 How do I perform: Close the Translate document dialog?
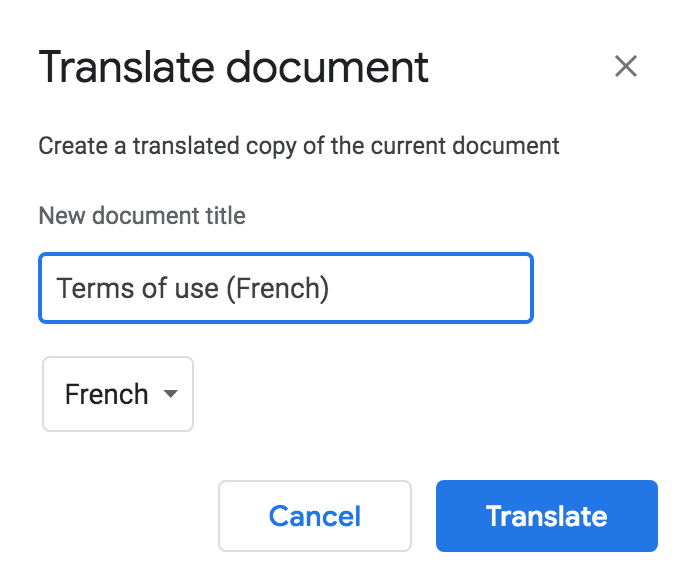[x=626, y=67]
